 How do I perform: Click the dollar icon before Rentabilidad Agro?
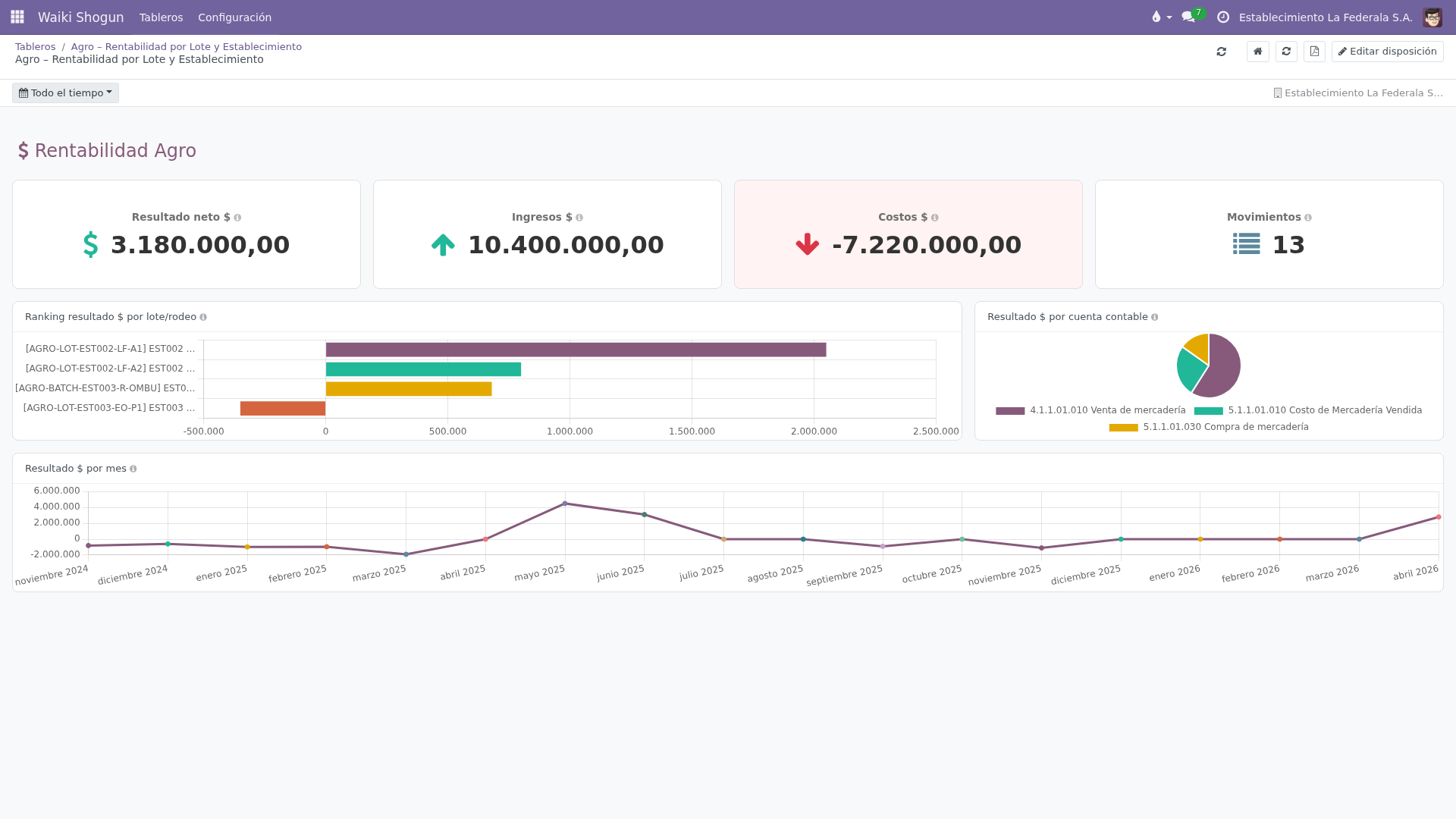[24, 151]
